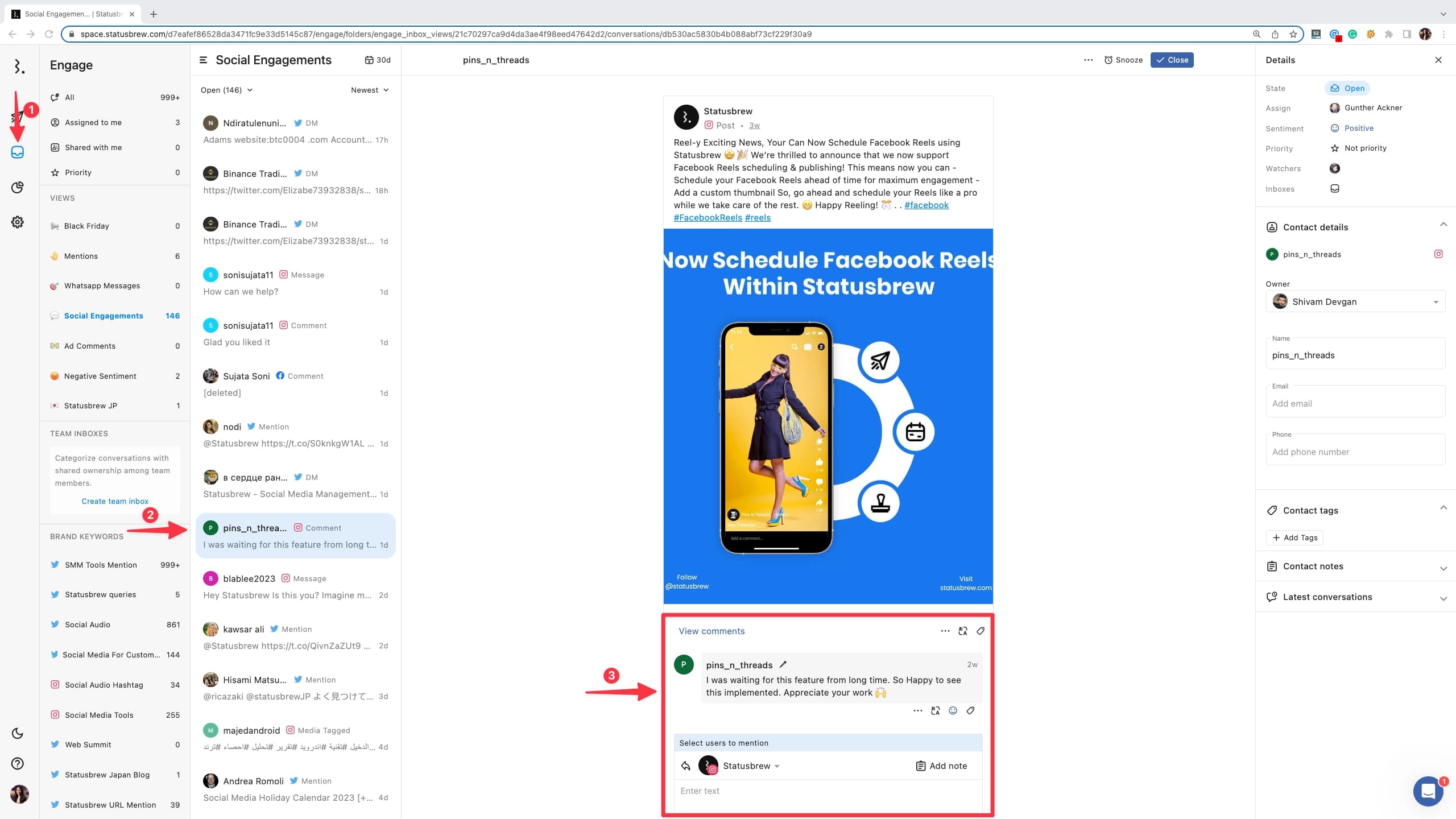
Task: Open the Statusbrew logo home icon
Action: (19, 66)
